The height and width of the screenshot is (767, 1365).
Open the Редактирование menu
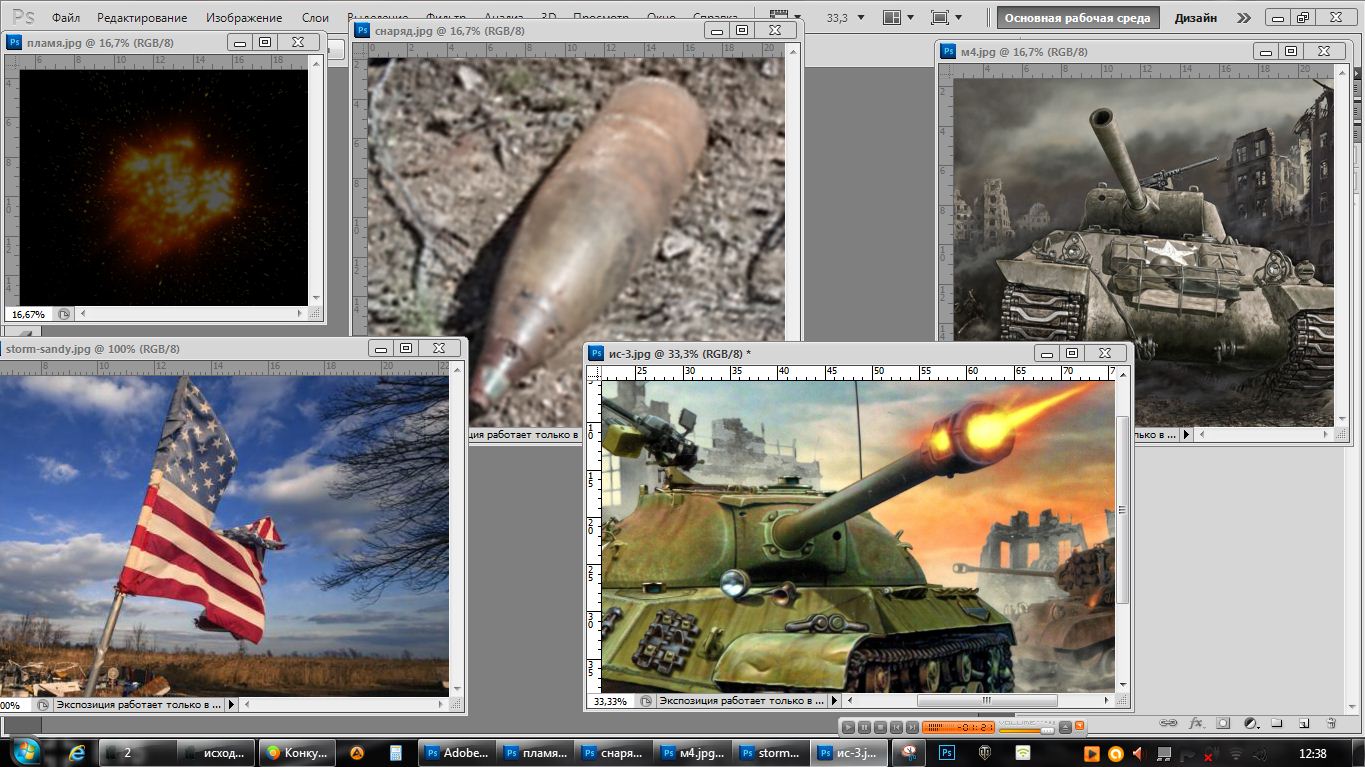click(142, 18)
